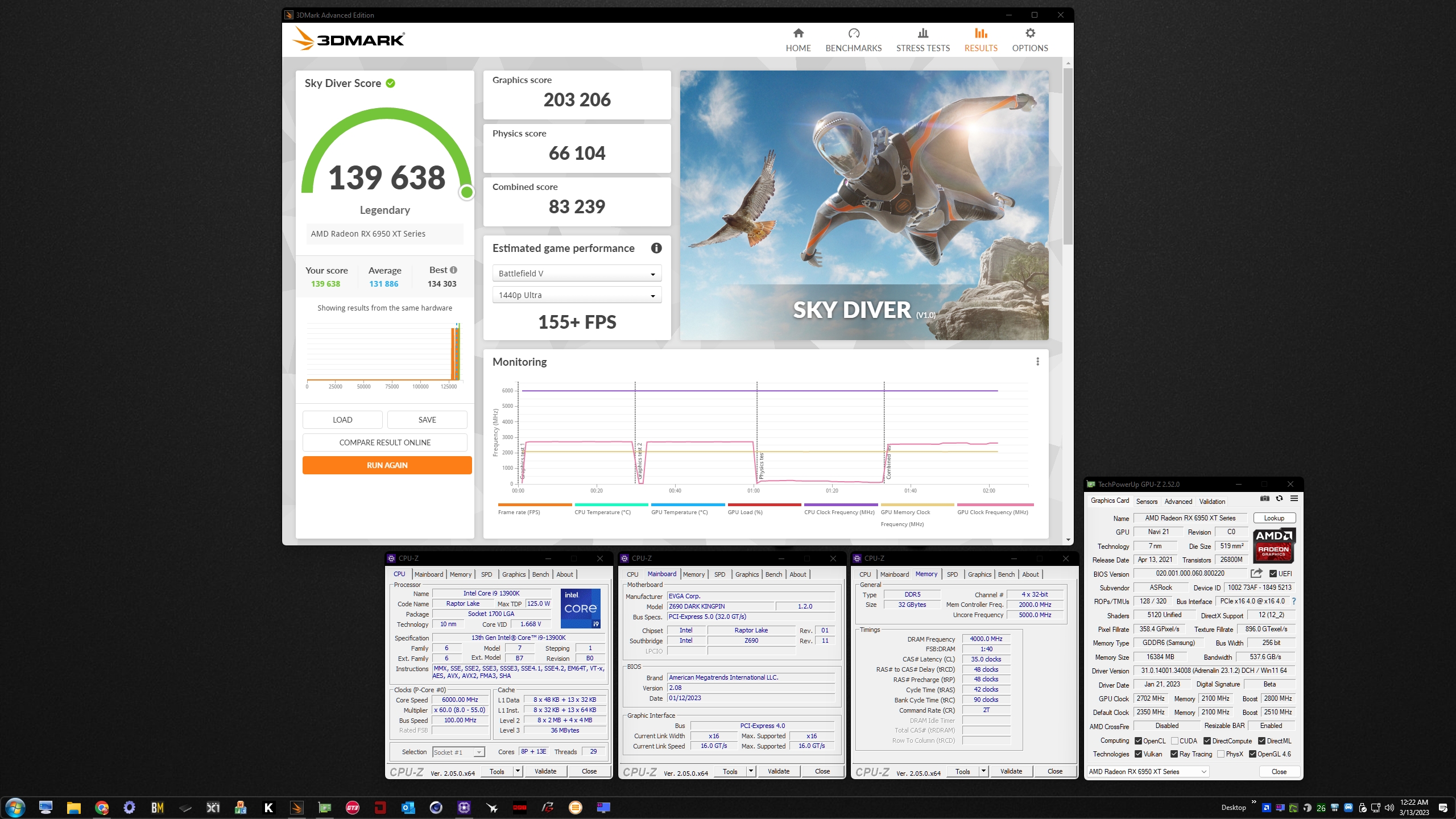Image resolution: width=1456 pixels, height=819 pixels.
Task: Click GPU-Z BIOS export share icon
Action: pos(1256,573)
